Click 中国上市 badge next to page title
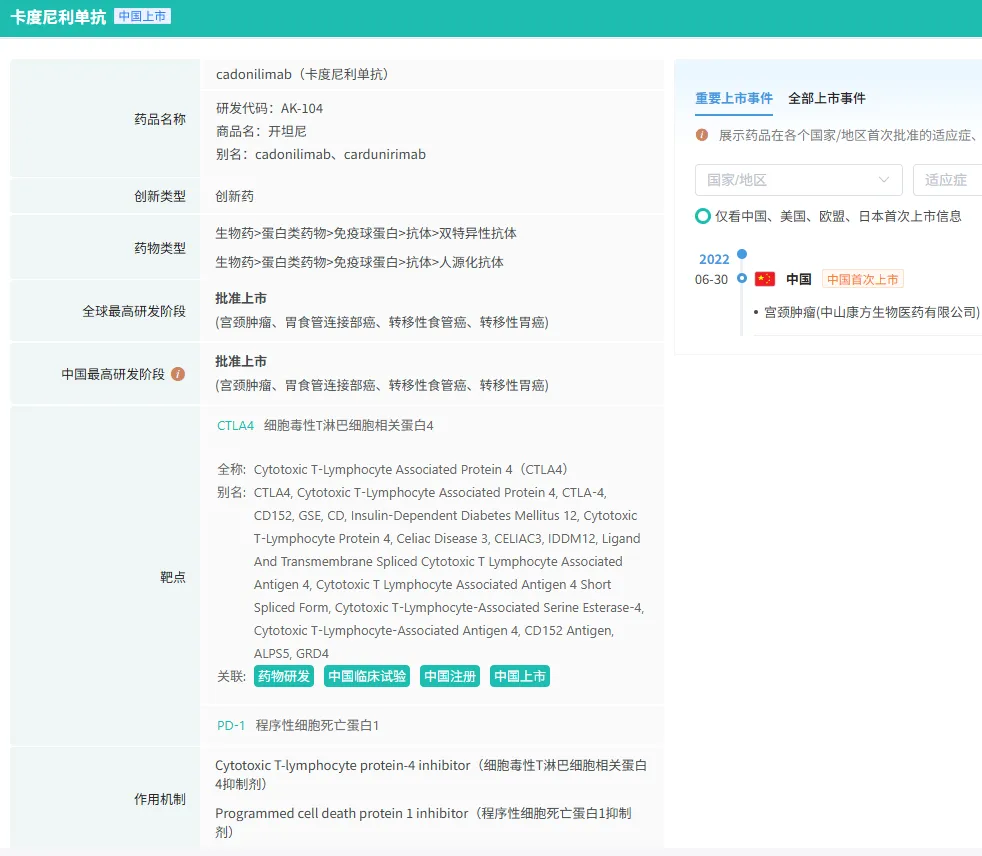The height and width of the screenshot is (856, 982). tap(142, 16)
